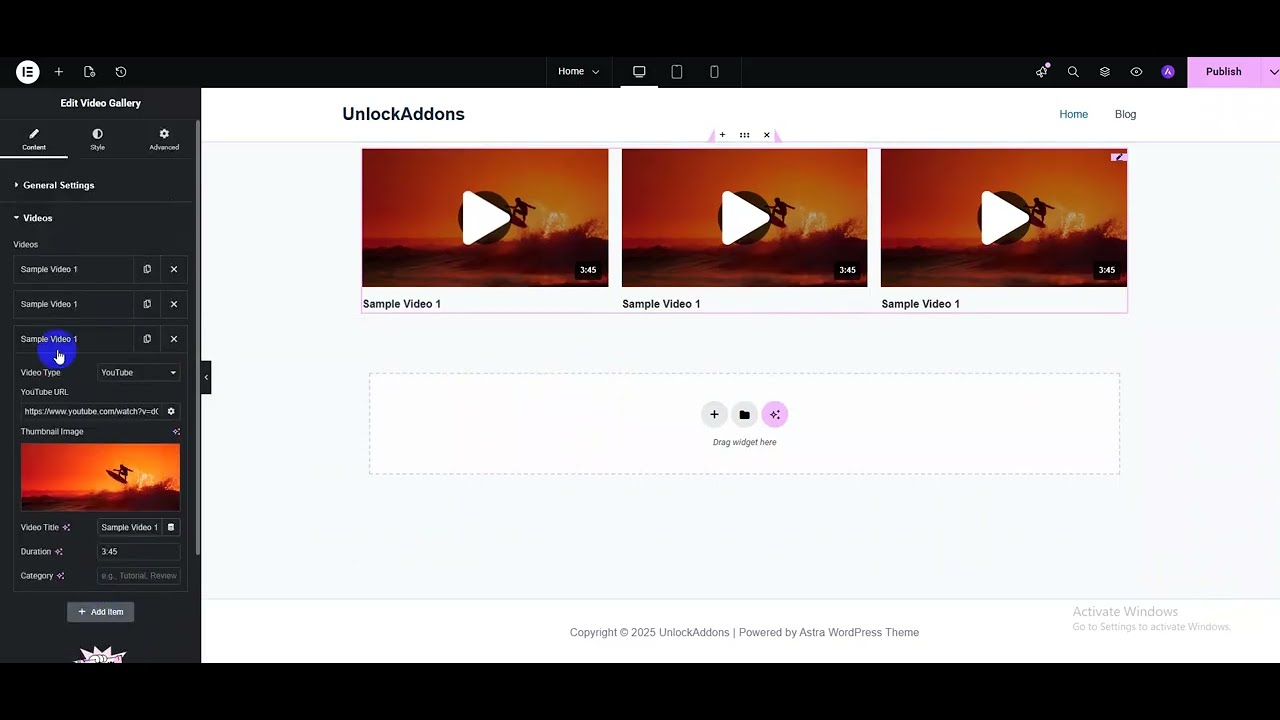Click the surfer Thumbnail Image in panel
The image size is (1280, 720).
tap(100, 477)
